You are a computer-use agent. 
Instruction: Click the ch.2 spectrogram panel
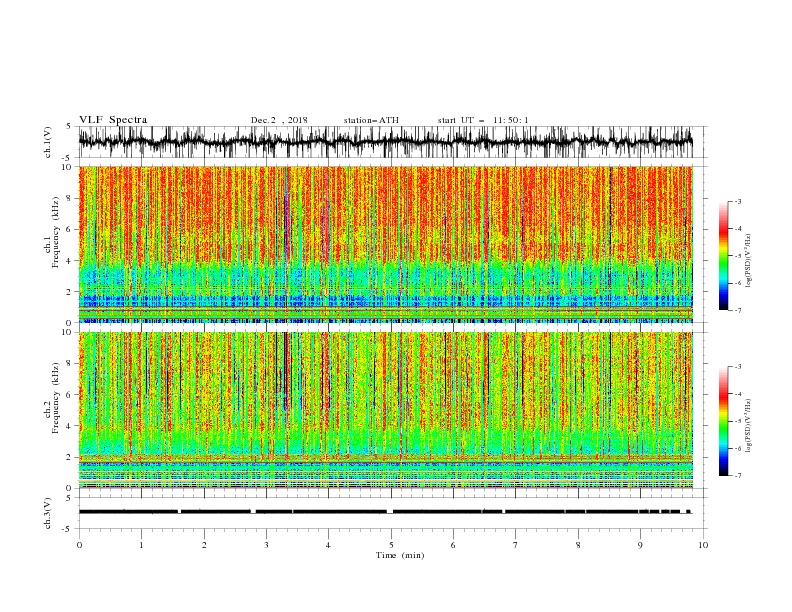385,410
